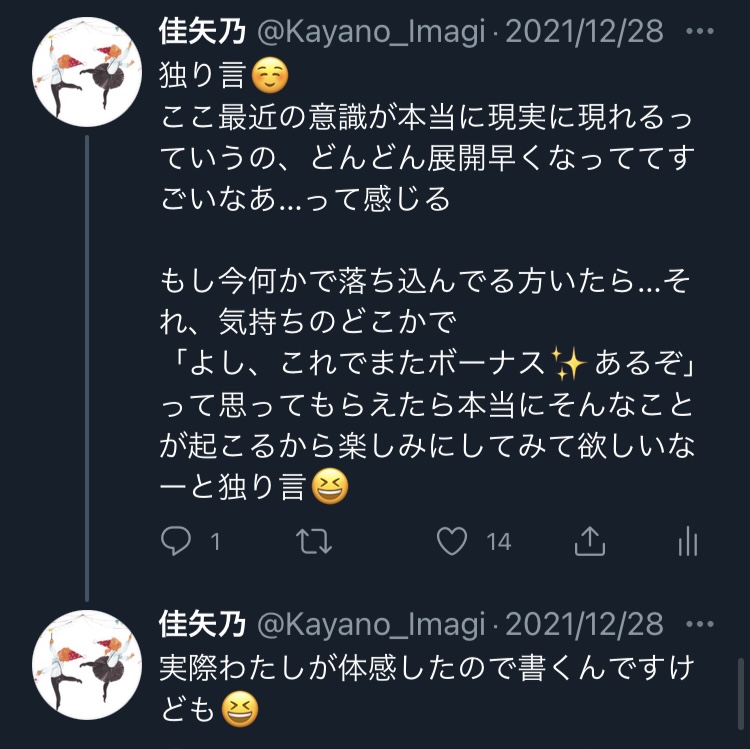
Task: Open profile avatar on the second tweet
Action: [87, 664]
